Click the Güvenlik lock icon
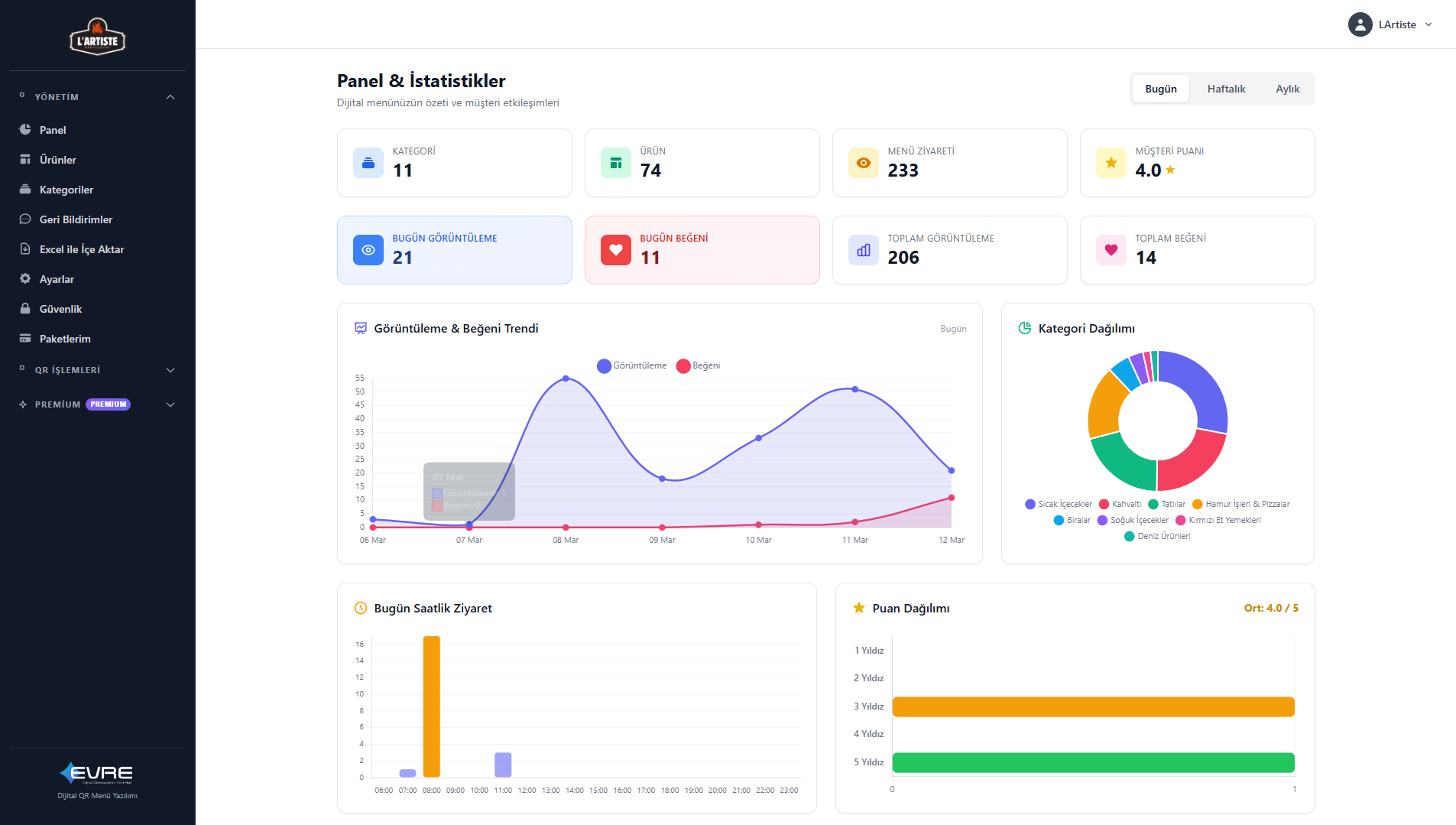Screen dimensions: 1456x825 [x=25, y=309]
